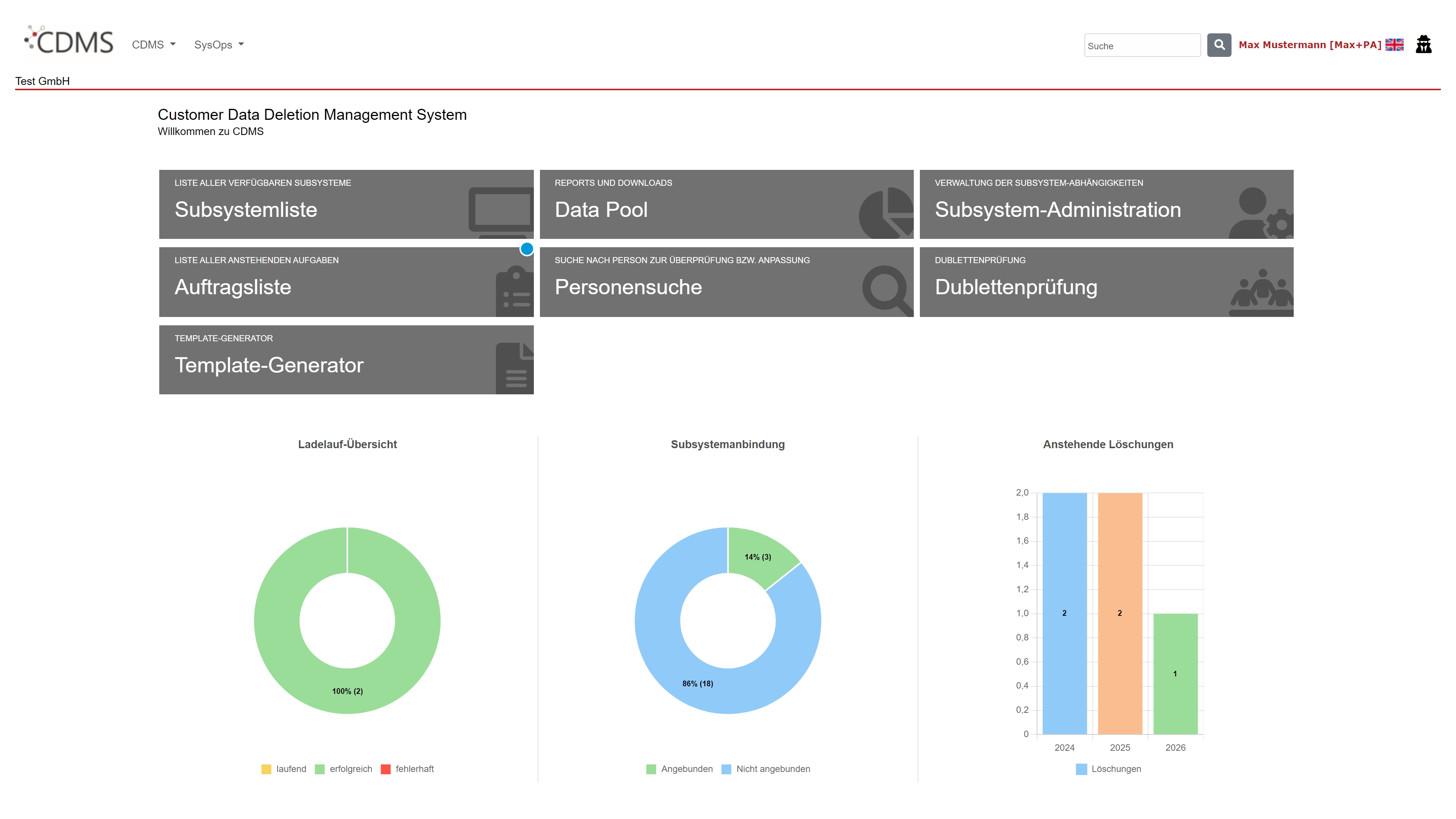Expand the CDMS dropdown menu

tap(154, 45)
